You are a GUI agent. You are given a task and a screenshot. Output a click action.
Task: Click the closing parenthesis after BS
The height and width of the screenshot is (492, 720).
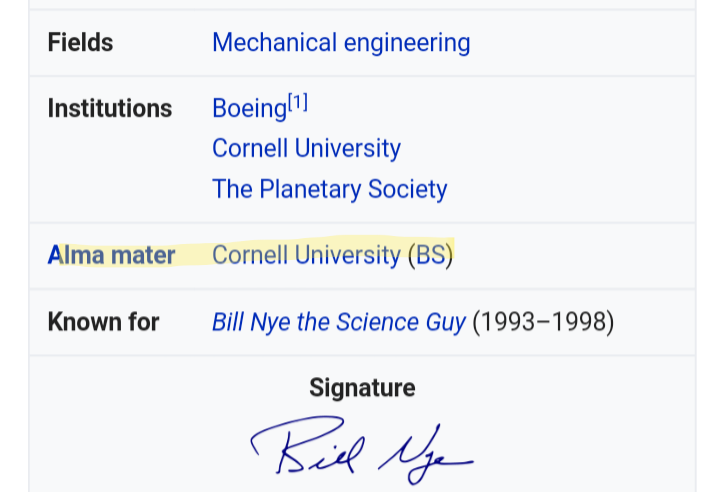click(449, 255)
